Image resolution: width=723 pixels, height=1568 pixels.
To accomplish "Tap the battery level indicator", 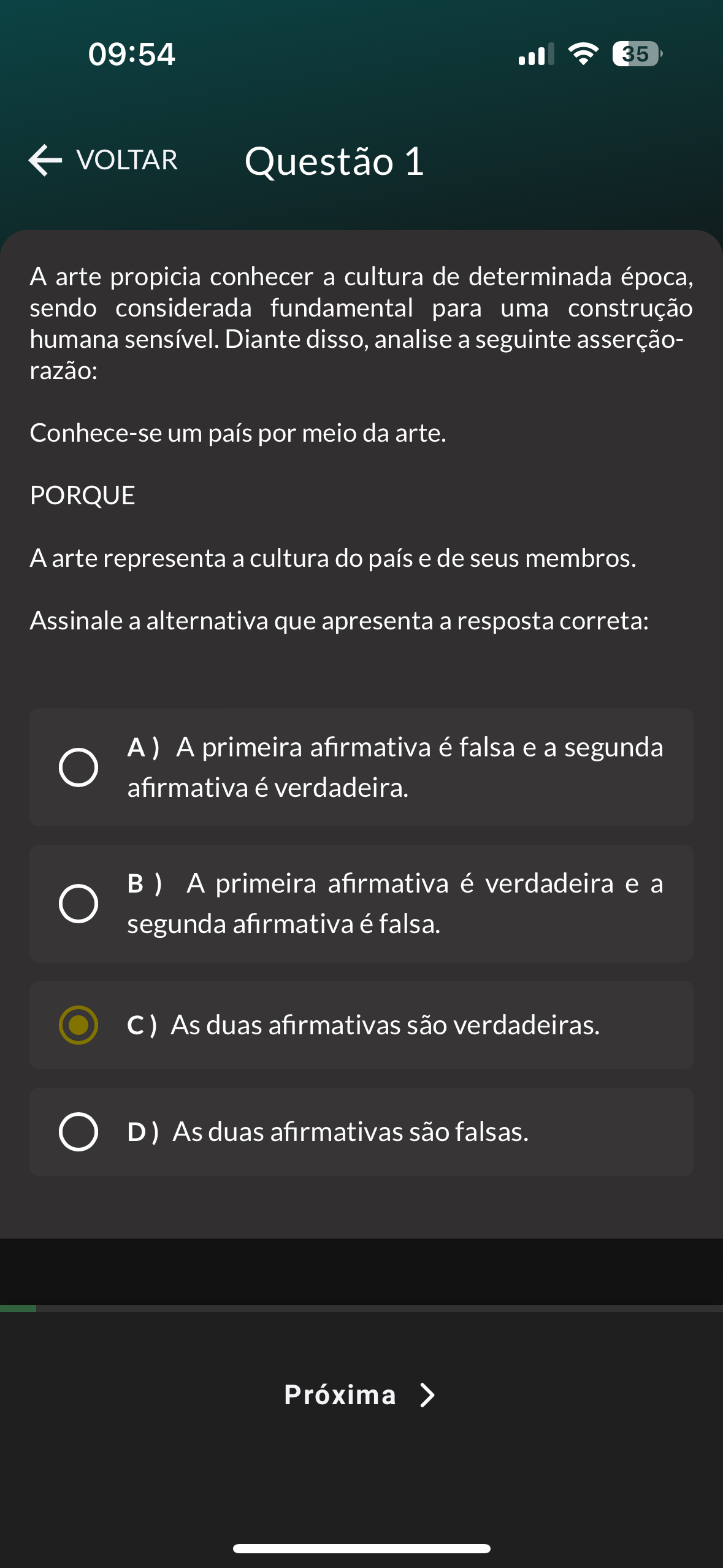I will (637, 54).
